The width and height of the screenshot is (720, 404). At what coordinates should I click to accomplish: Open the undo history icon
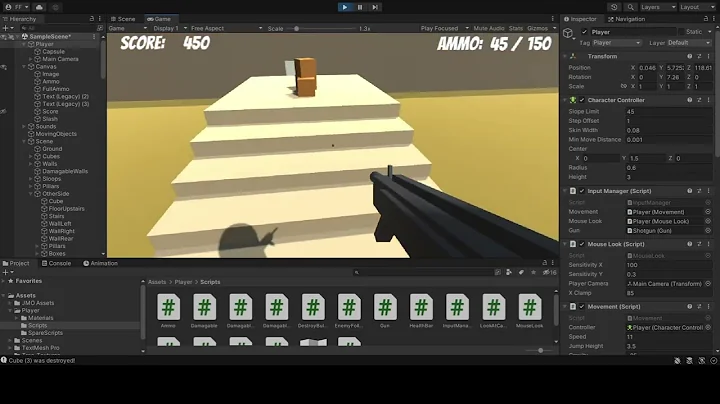click(614, 7)
